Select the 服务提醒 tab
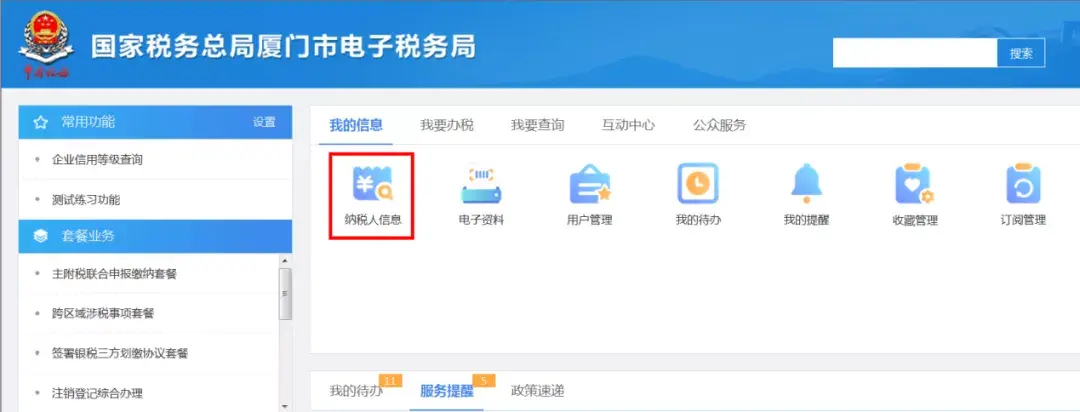The width and height of the screenshot is (1080, 412). 447,391
